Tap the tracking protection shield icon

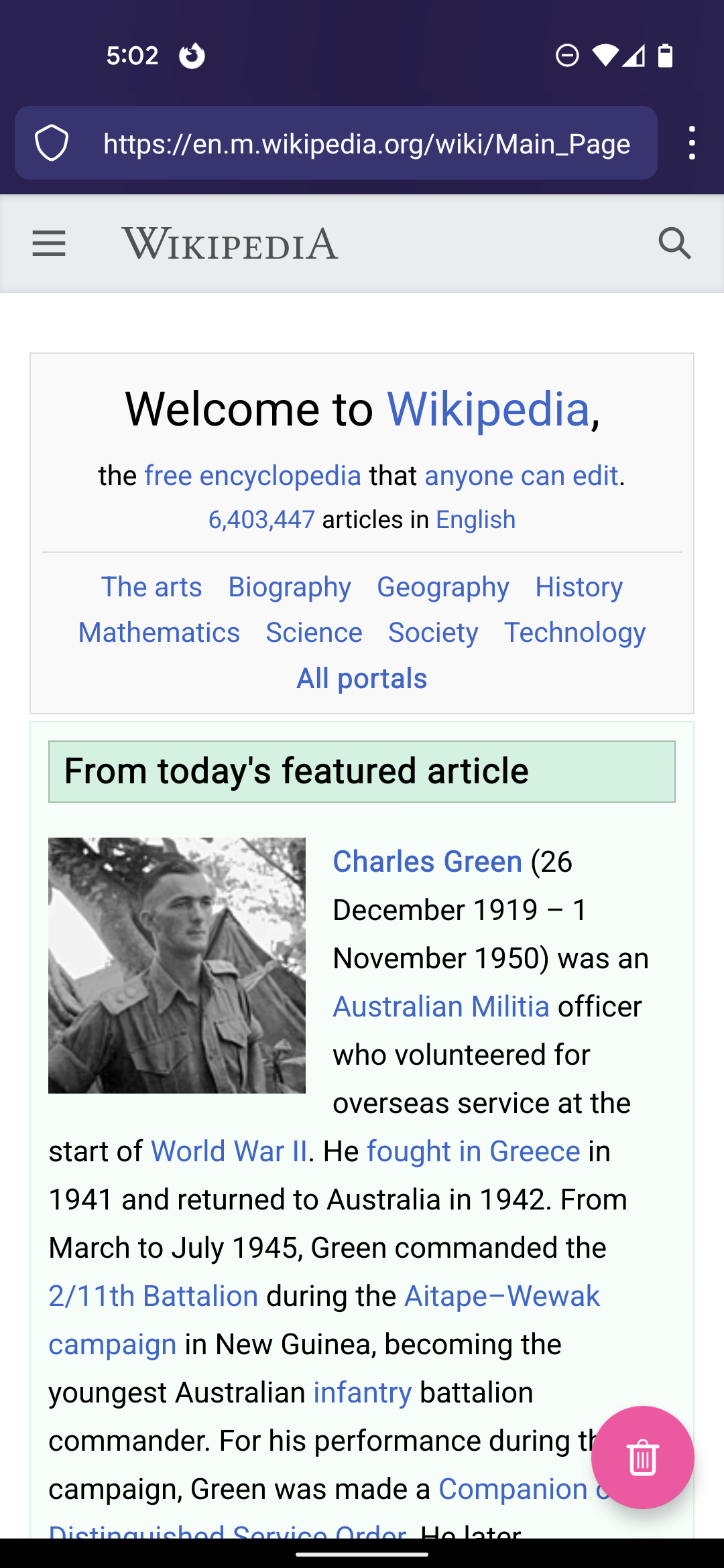click(x=52, y=143)
